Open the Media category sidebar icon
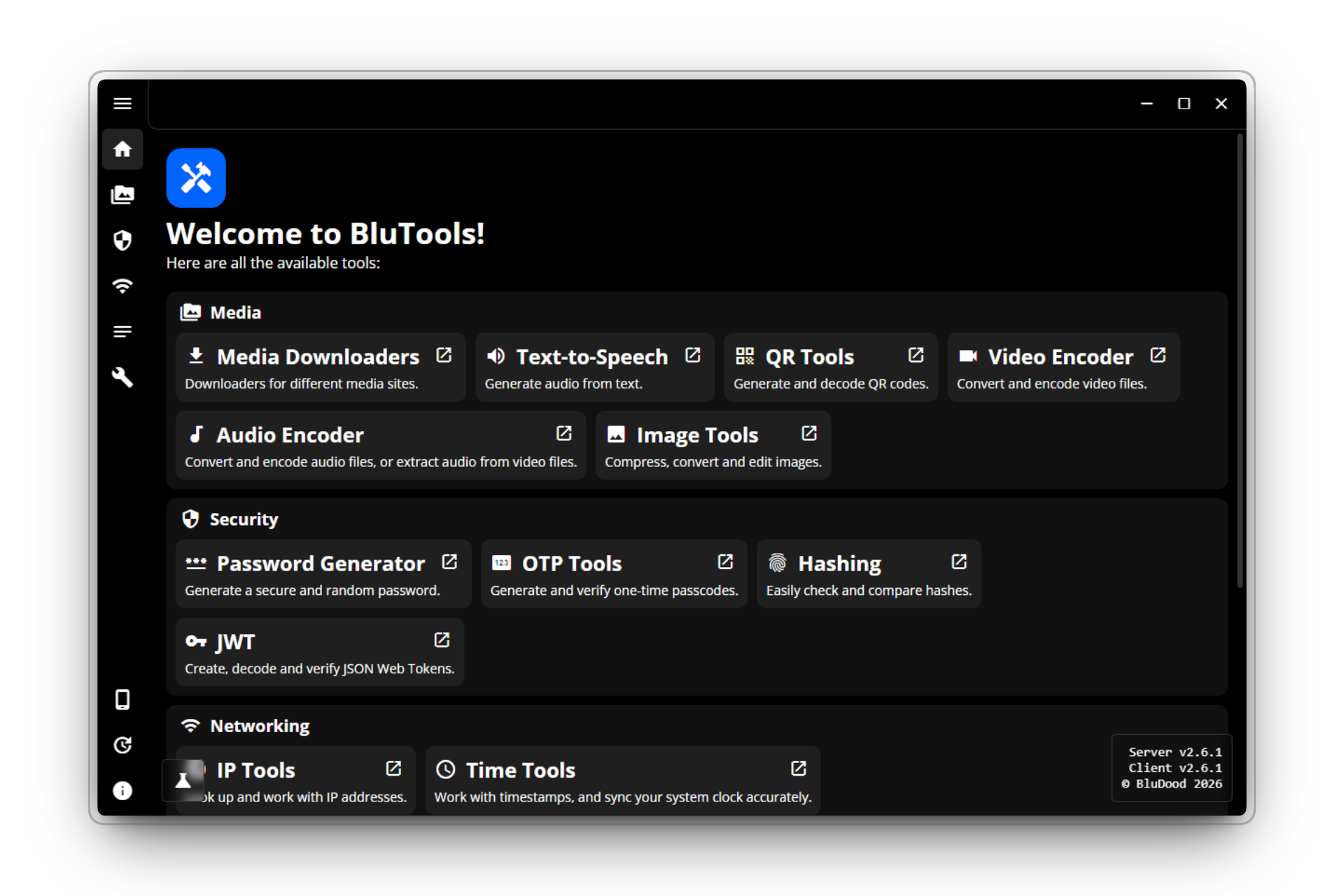The image size is (1344, 896). (122, 195)
